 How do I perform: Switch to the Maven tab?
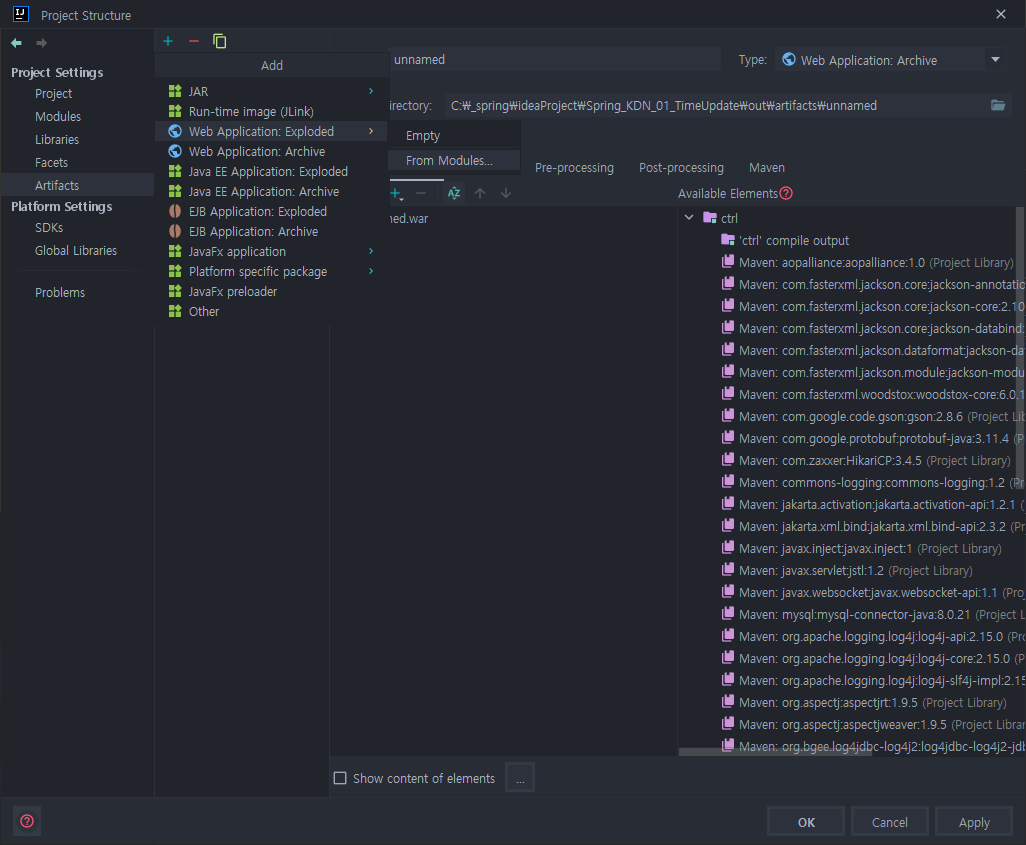767,168
